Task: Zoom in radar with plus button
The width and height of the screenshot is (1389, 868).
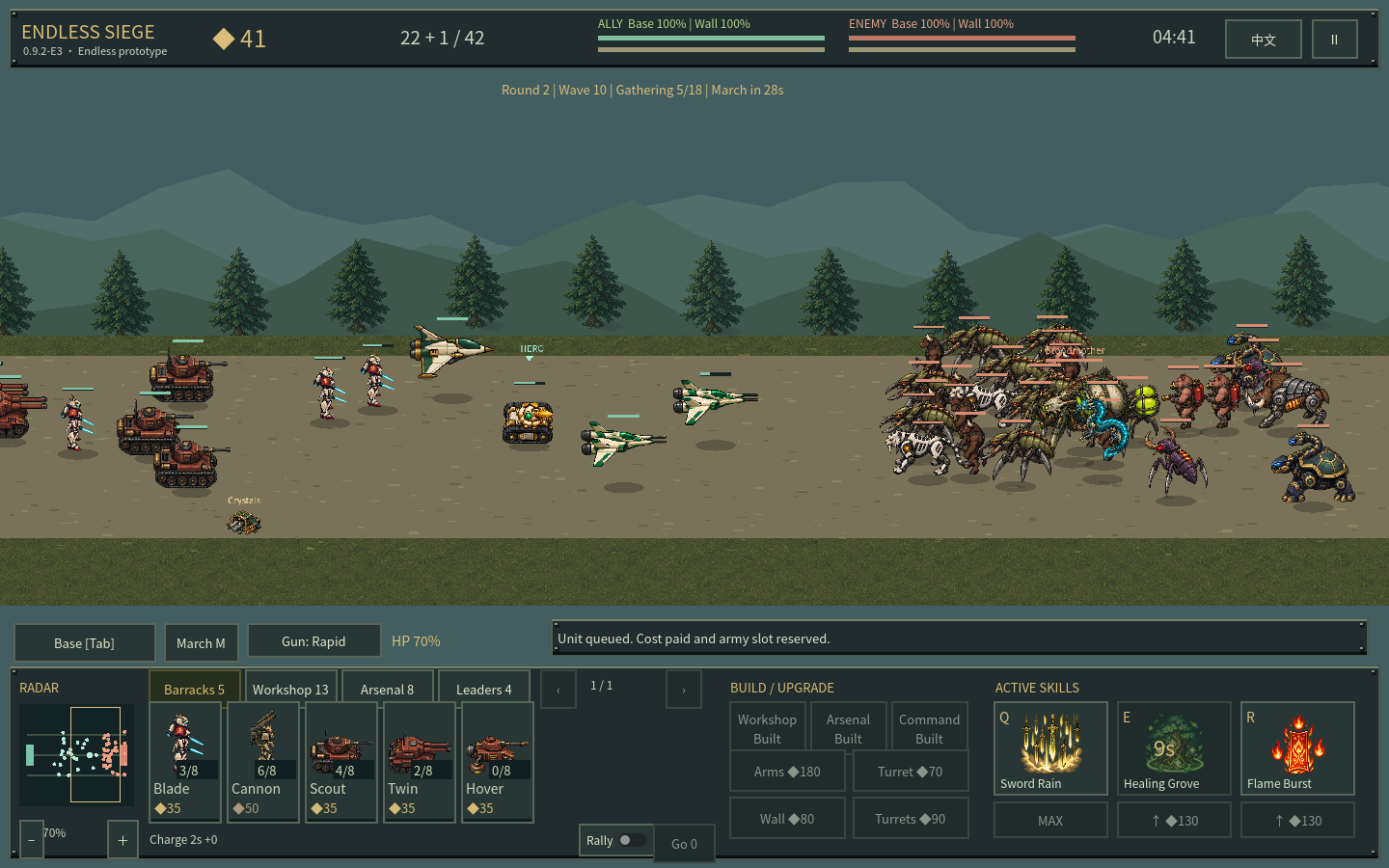Action: point(123,840)
